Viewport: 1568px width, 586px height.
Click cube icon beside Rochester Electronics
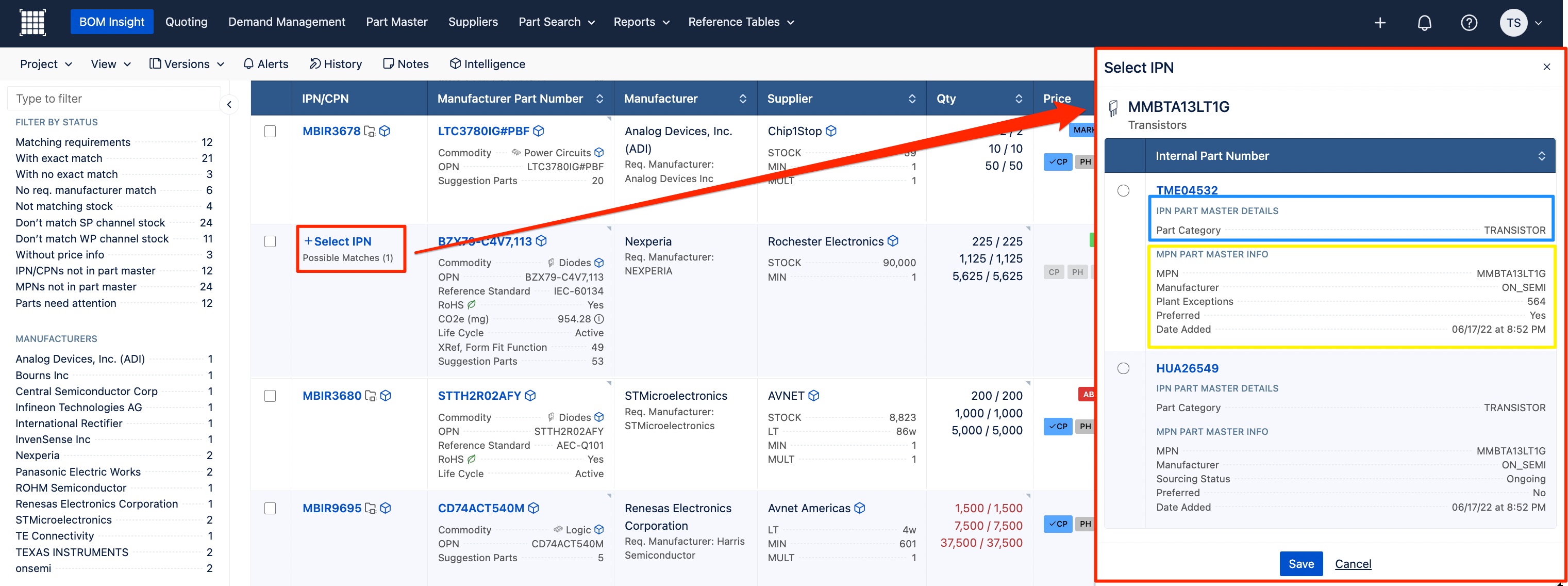coord(893,241)
